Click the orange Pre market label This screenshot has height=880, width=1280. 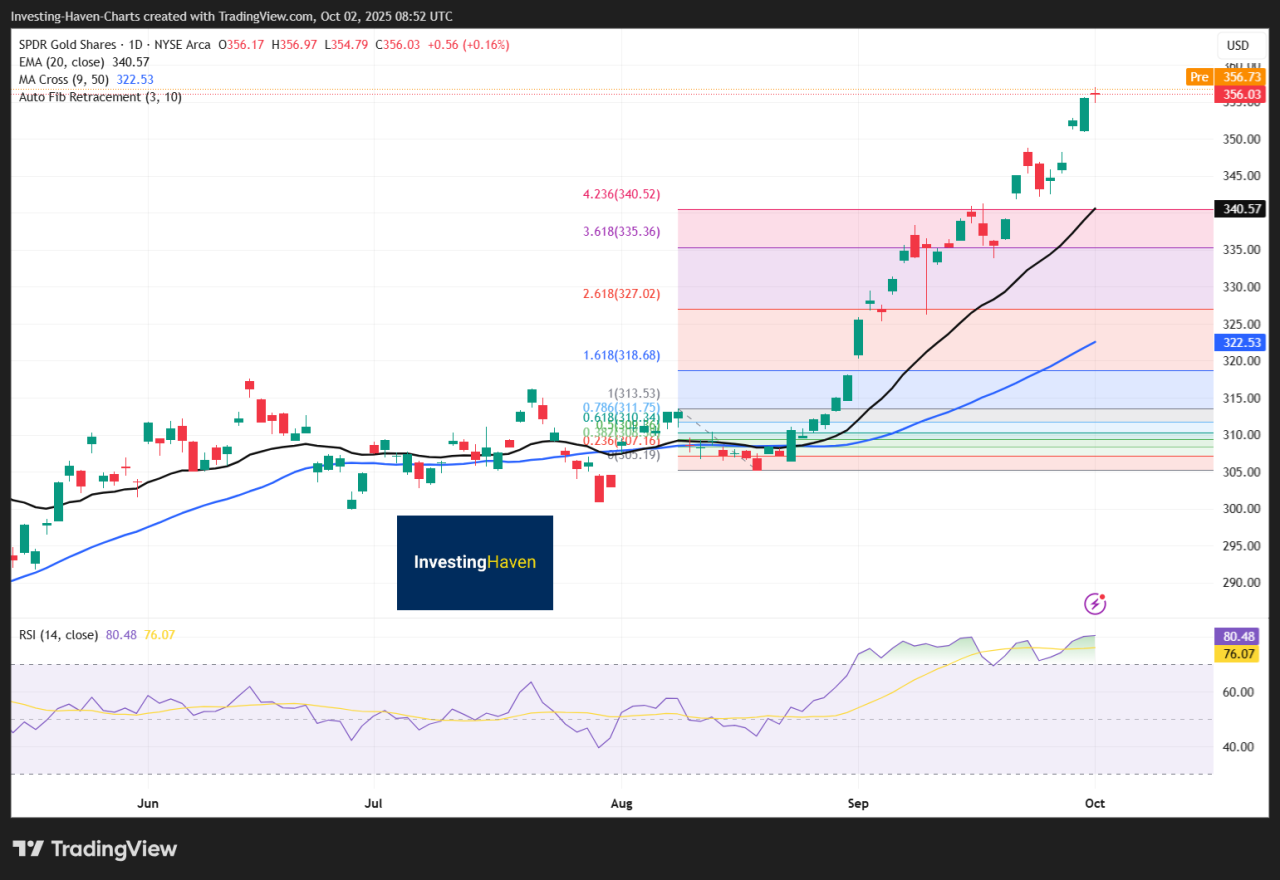(1198, 77)
